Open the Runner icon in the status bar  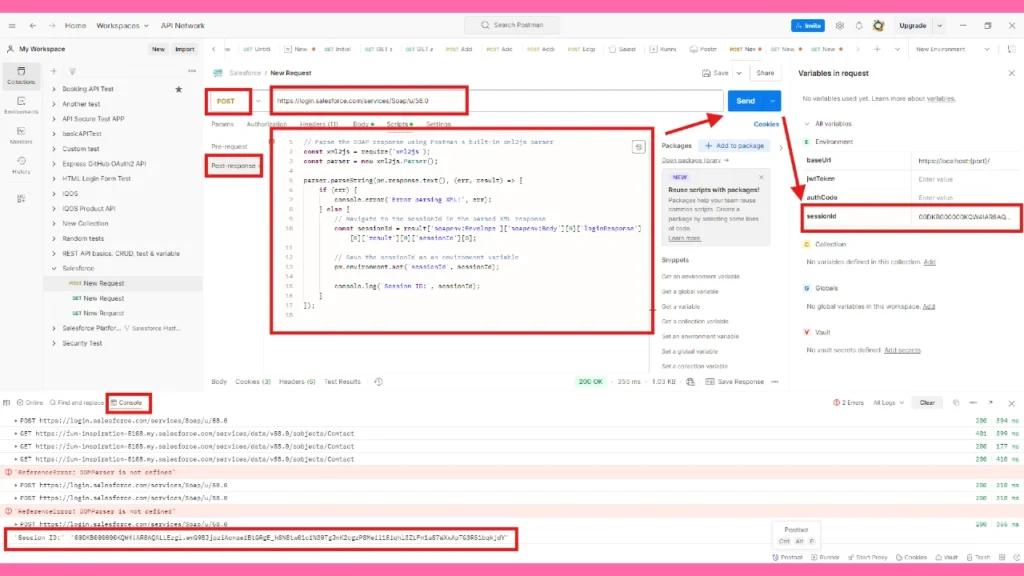(x=826, y=557)
